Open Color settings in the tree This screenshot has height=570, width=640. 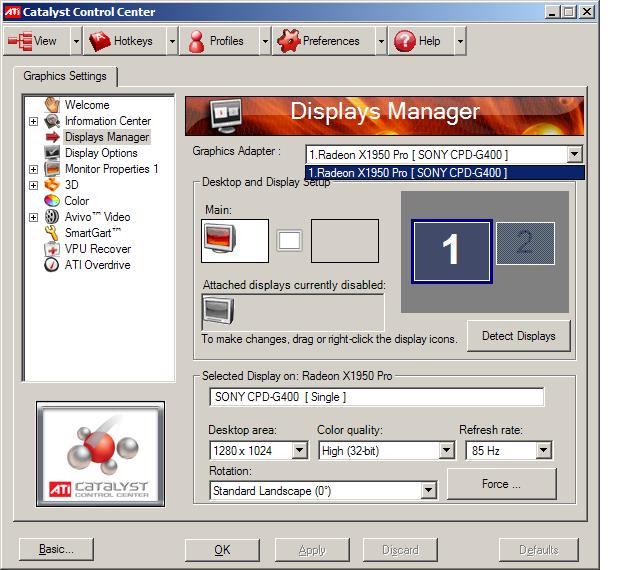pos(77,201)
